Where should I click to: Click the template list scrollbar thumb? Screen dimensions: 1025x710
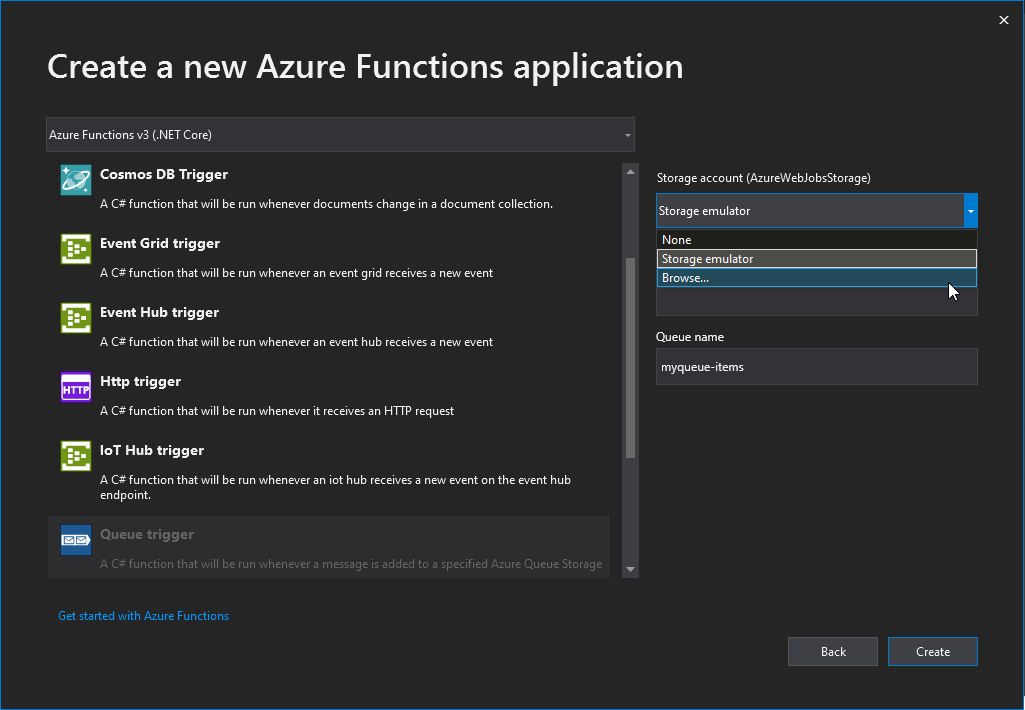630,358
